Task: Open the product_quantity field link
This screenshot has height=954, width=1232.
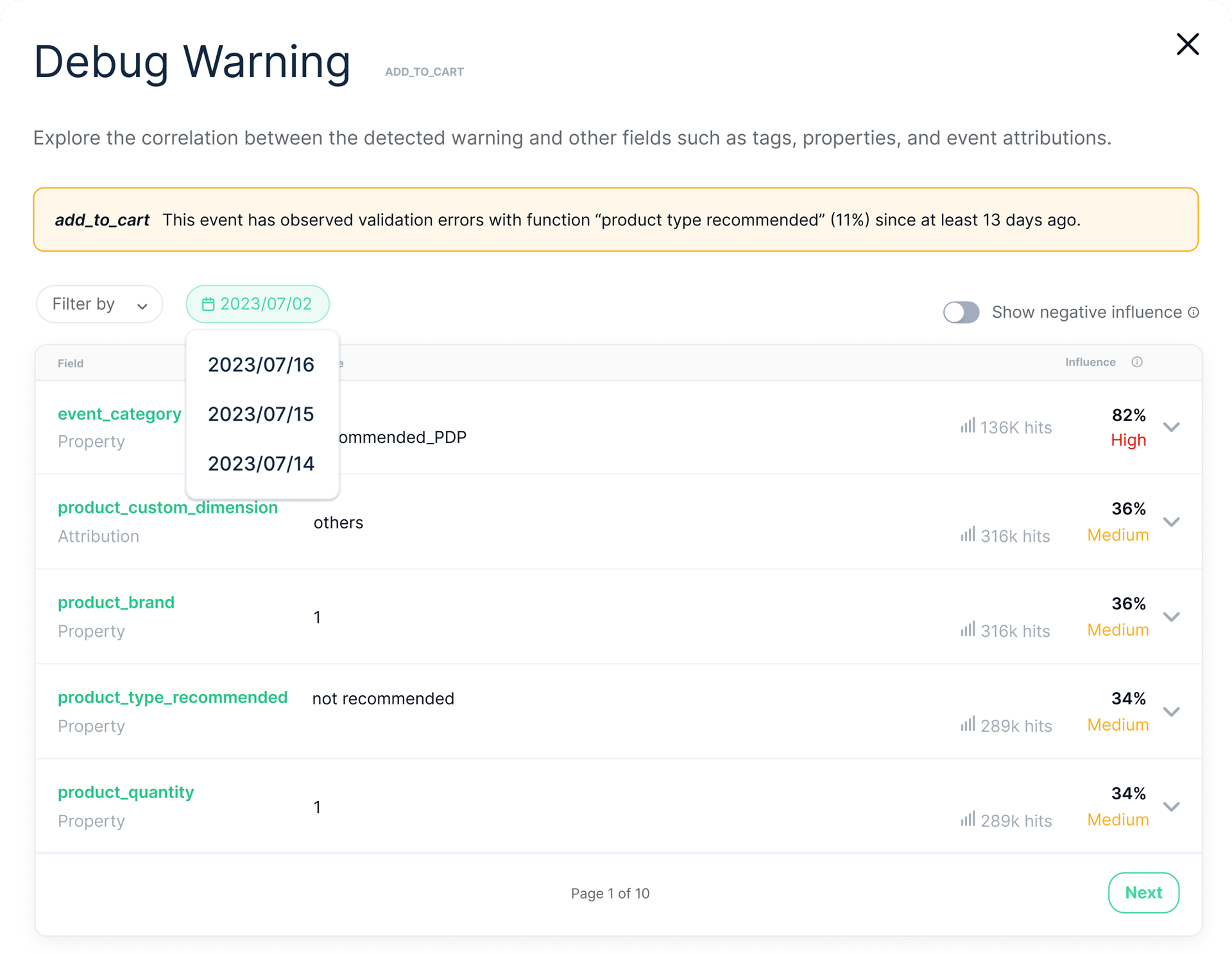Action: coord(126,792)
